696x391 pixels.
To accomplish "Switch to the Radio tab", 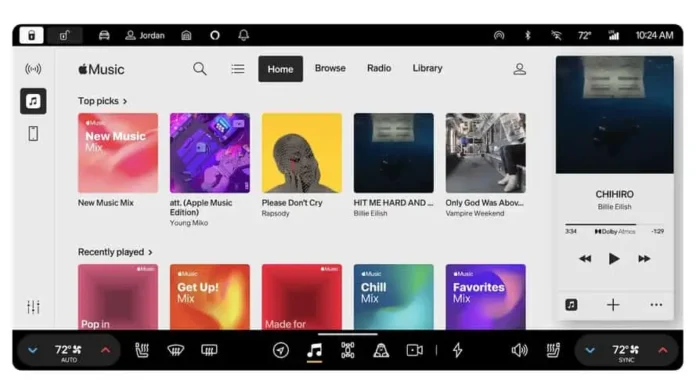I will [379, 68].
